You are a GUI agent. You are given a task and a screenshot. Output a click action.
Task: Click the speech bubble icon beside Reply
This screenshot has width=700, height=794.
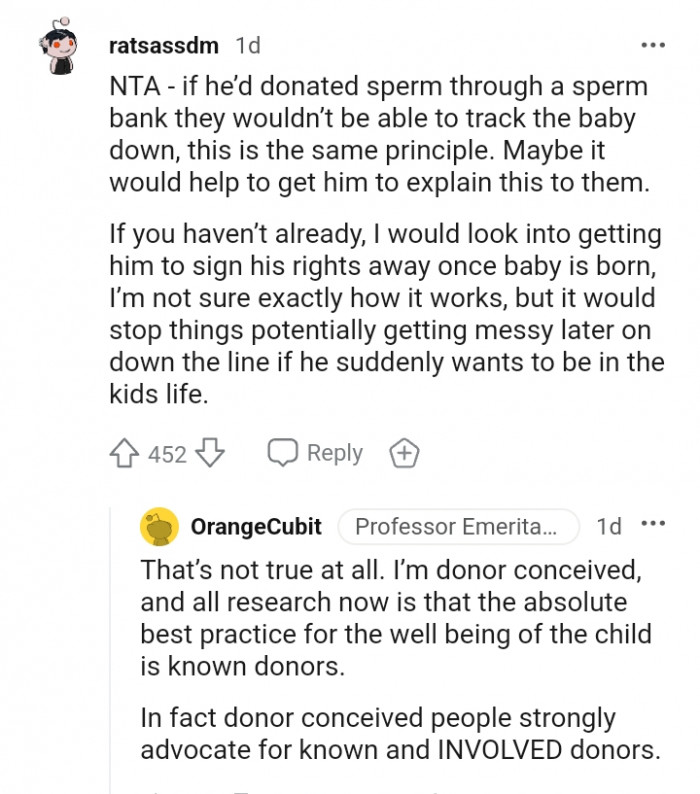[x=282, y=454]
